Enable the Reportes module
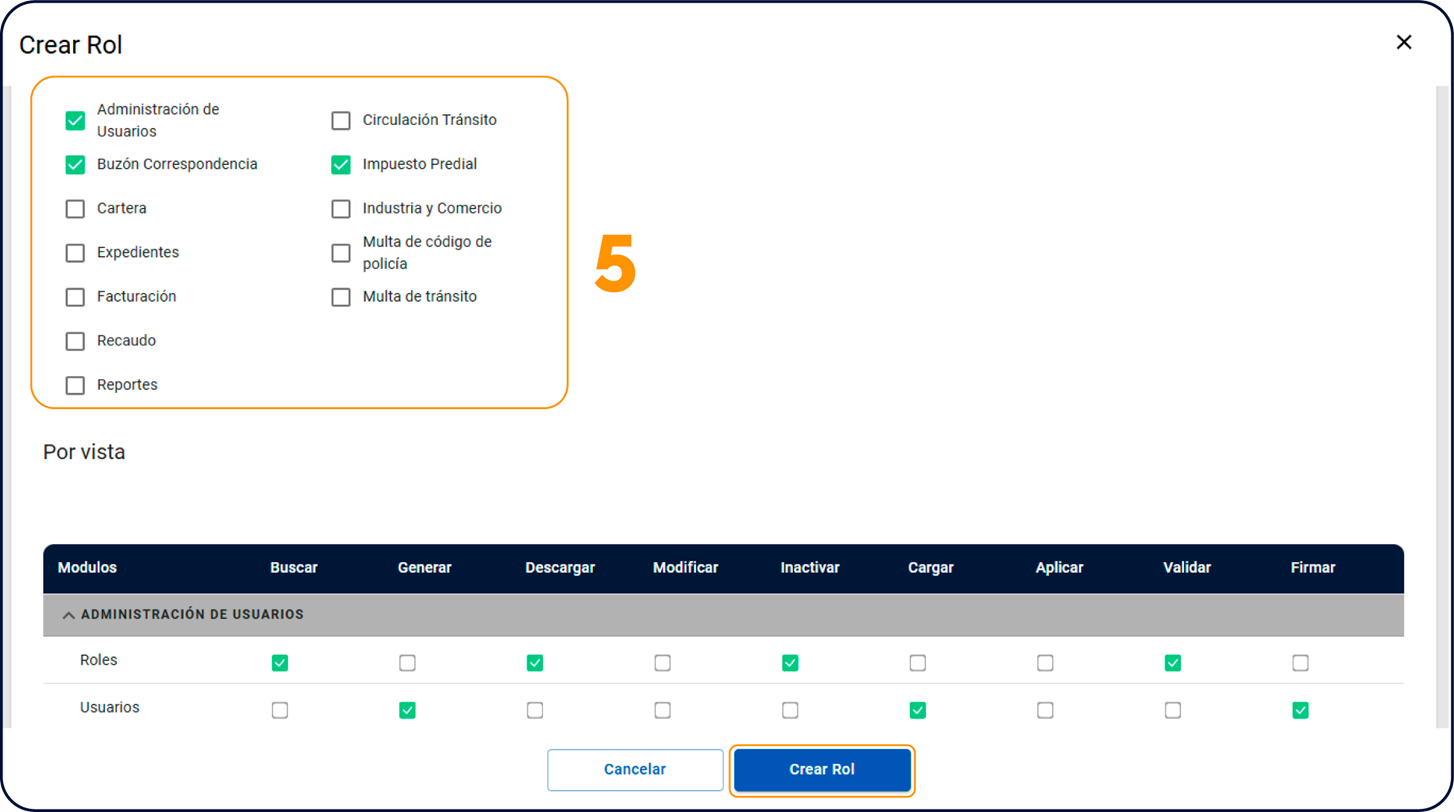1454x812 pixels. [x=75, y=385]
